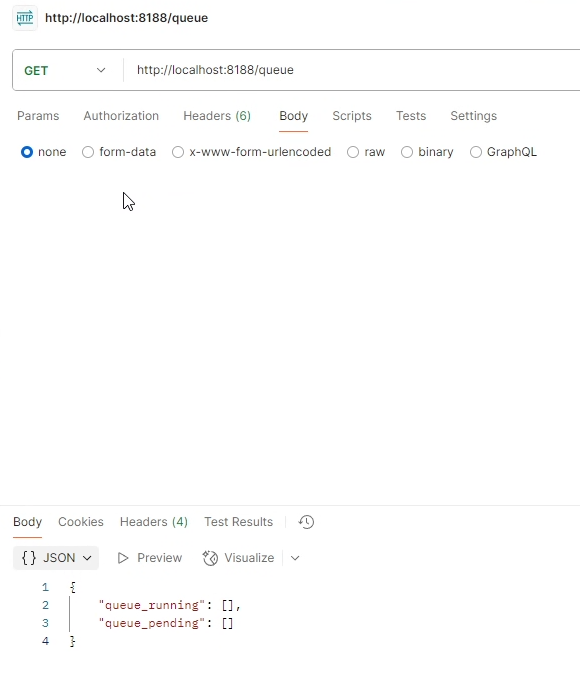Click the "queue_pending" key in response

pos(152,623)
